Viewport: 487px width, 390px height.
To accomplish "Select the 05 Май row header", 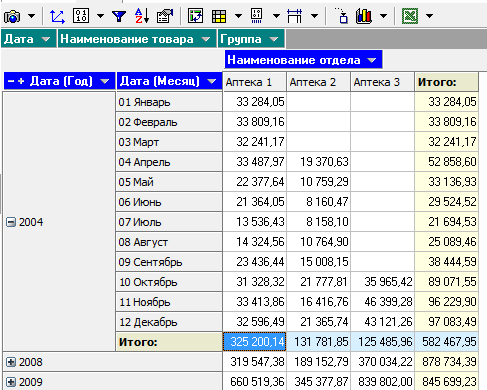I will [169, 182].
